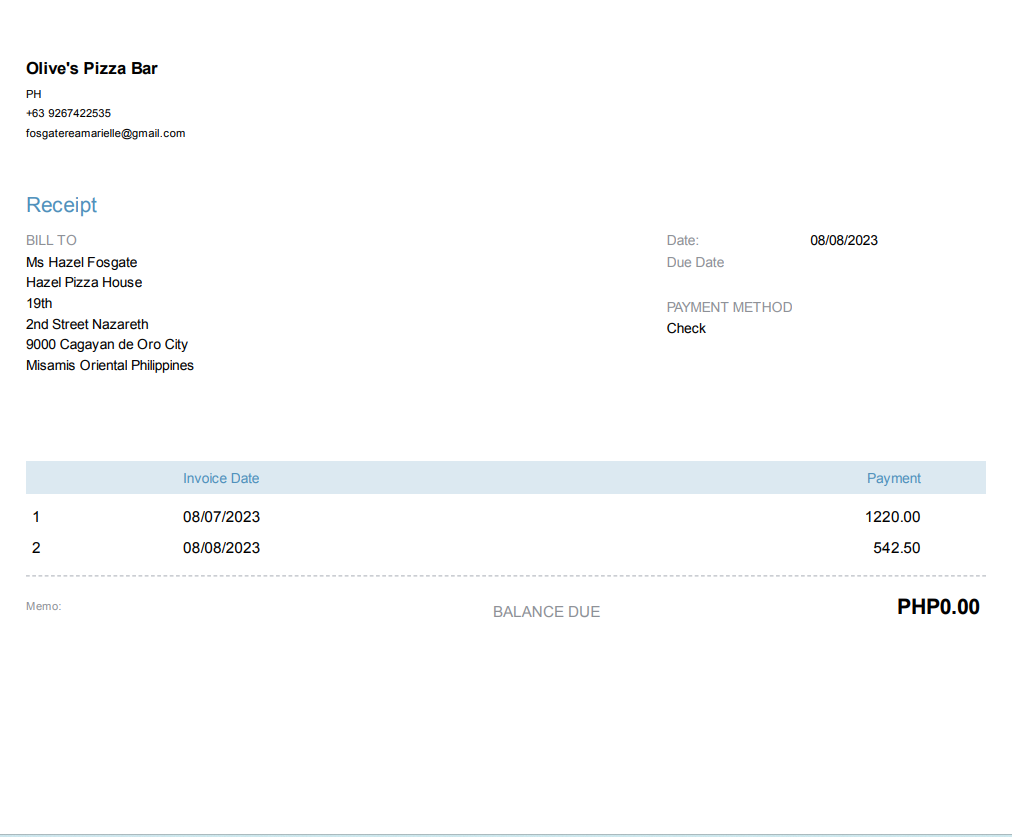
Task: Click the Olive's Pizza Bar business name
Action: click(x=92, y=68)
